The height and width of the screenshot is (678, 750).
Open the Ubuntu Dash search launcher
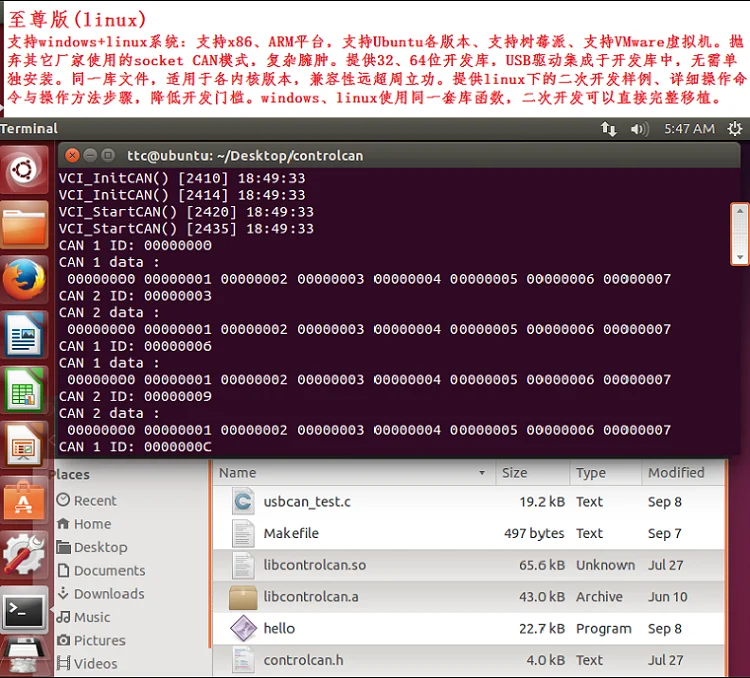point(24,170)
